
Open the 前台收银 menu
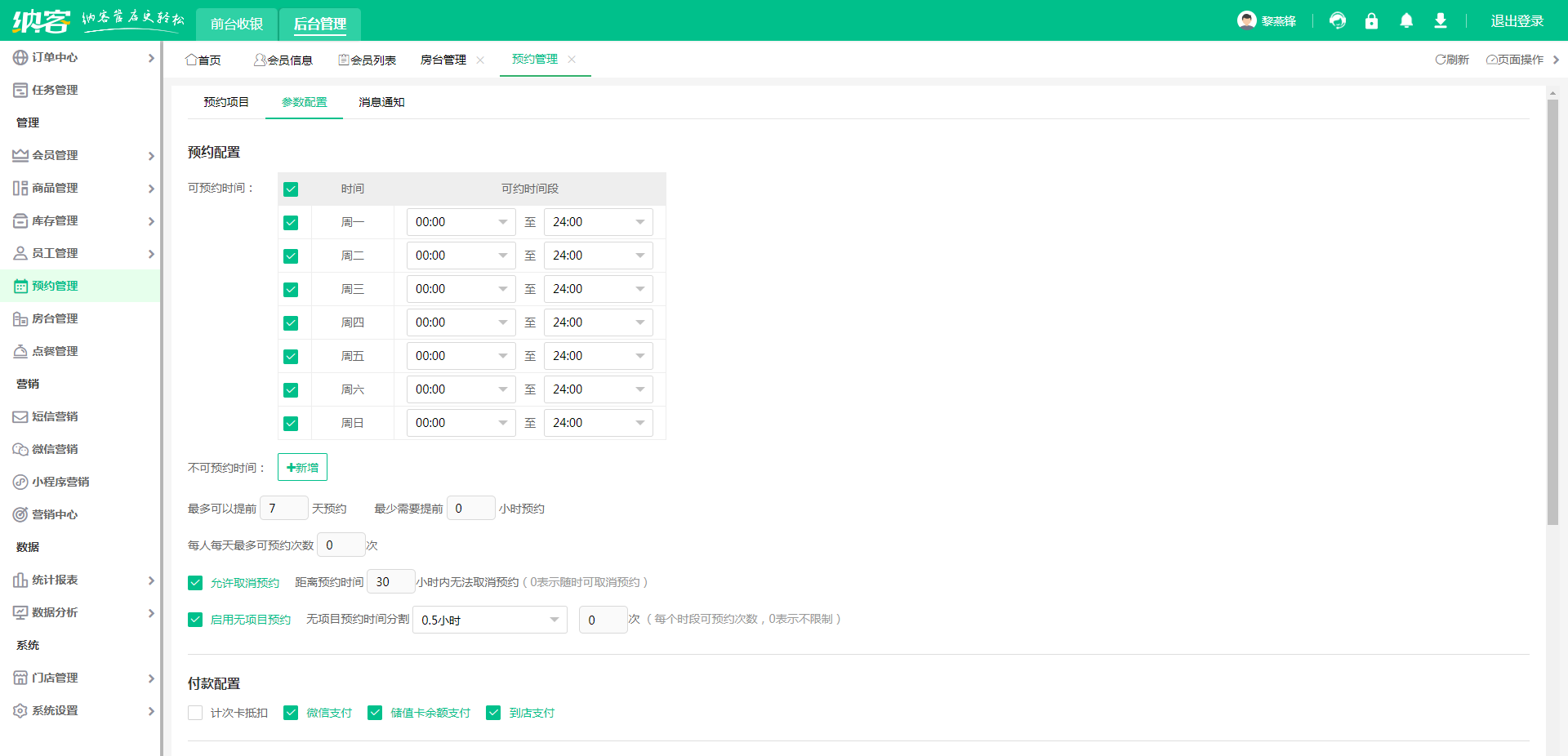click(x=236, y=24)
